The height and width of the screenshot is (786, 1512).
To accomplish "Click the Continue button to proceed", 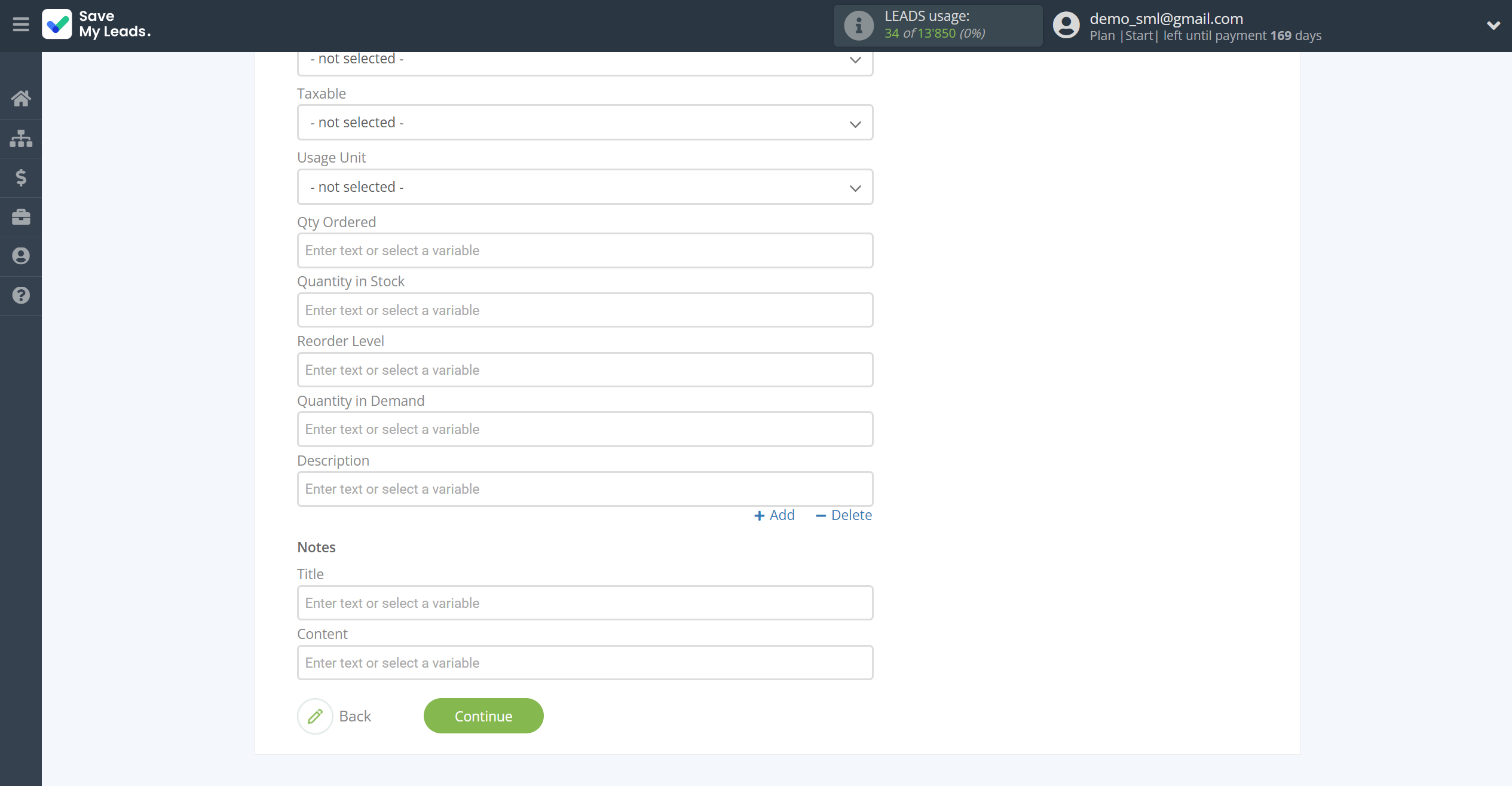I will (483, 715).
